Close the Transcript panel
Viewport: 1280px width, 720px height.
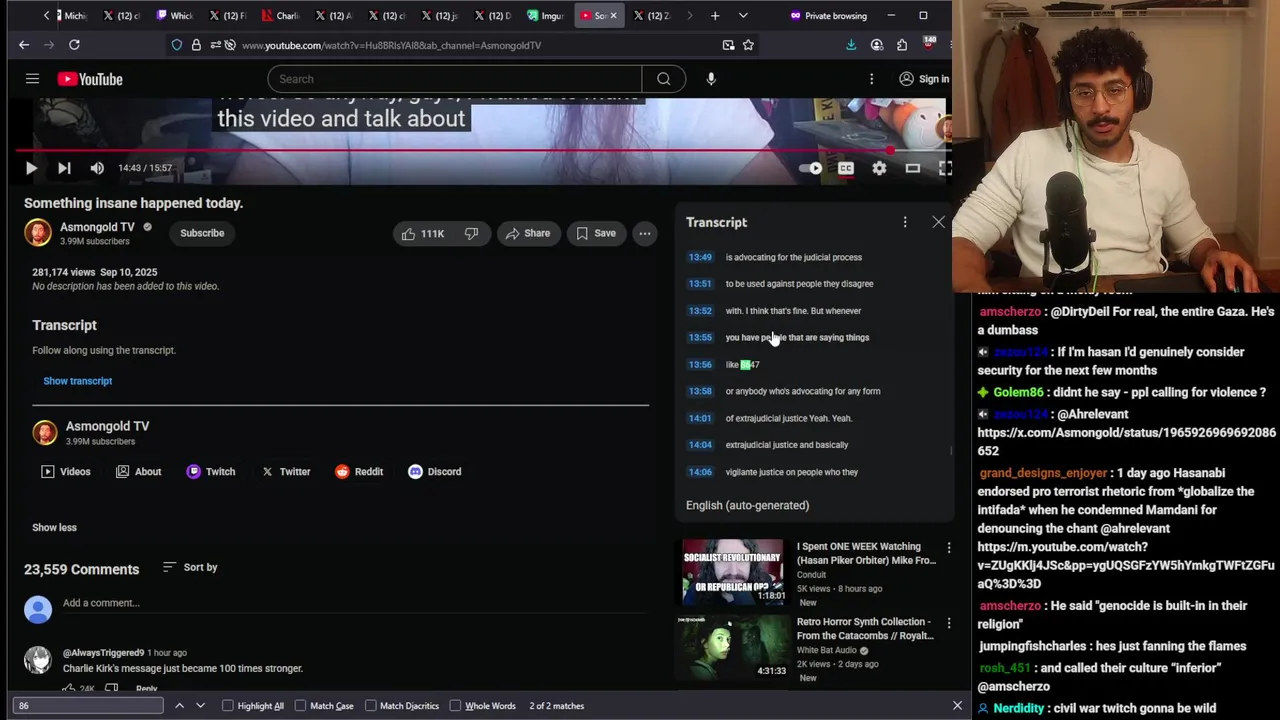(938, 222)
